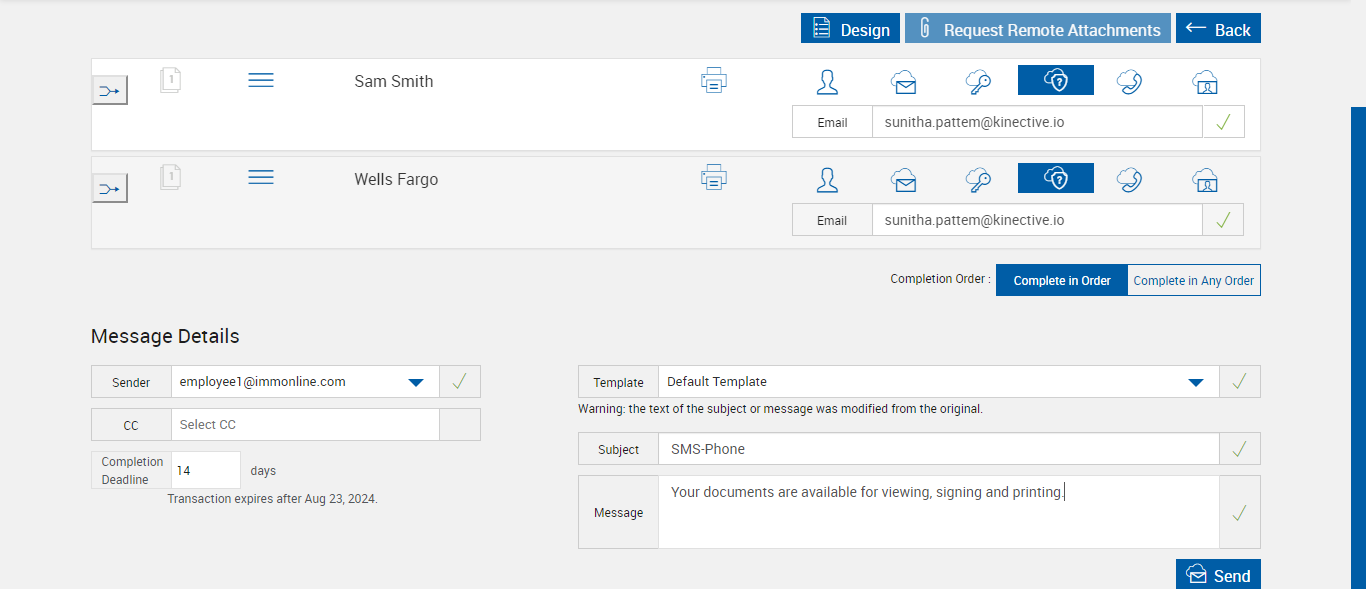This screenshot has height=589, width=1366.
Task: Click the document pages icon for Sam Smith
Action: point(170,80)
